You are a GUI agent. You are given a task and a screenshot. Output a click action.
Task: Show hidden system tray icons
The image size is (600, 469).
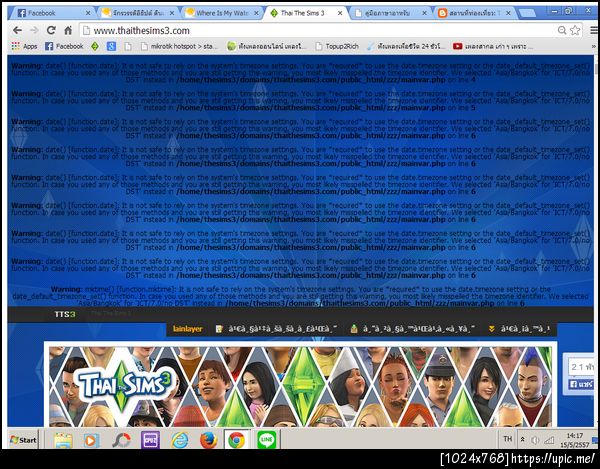tap(522, 440)
